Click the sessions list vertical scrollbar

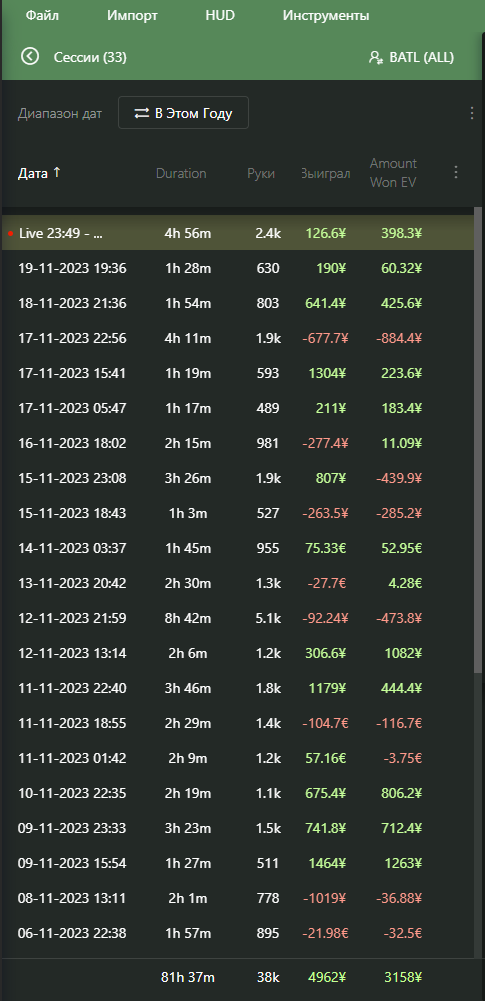coord(478,439)
